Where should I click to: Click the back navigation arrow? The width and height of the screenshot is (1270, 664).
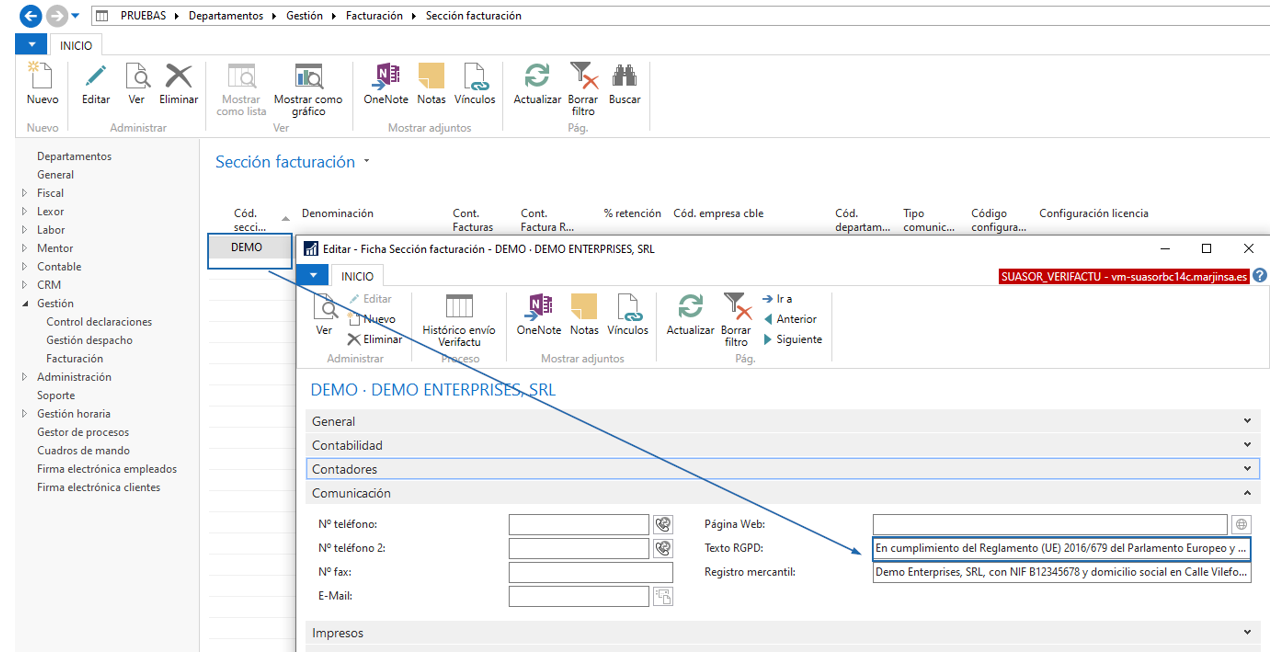[x=31, y=16]
